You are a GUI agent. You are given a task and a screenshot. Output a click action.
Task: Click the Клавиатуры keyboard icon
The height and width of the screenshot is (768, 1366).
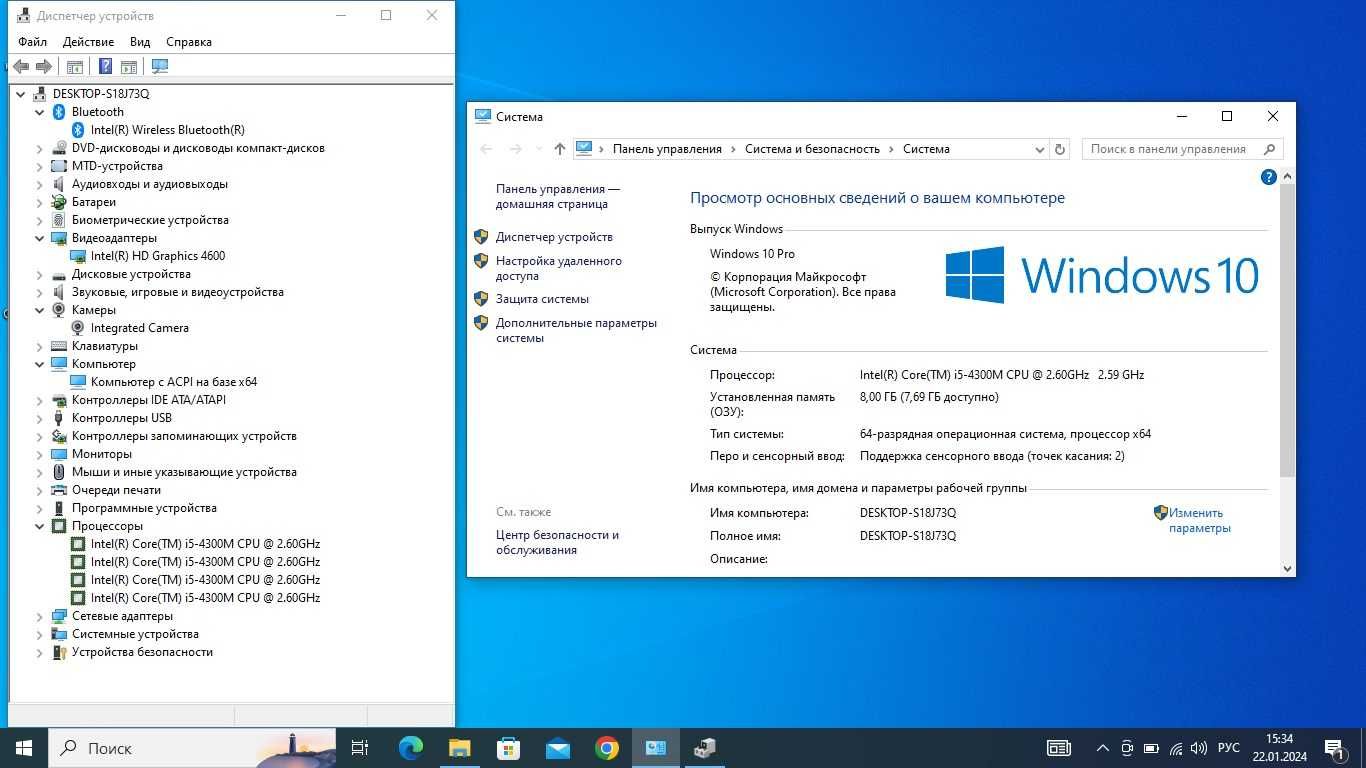[x=59, y=346]
